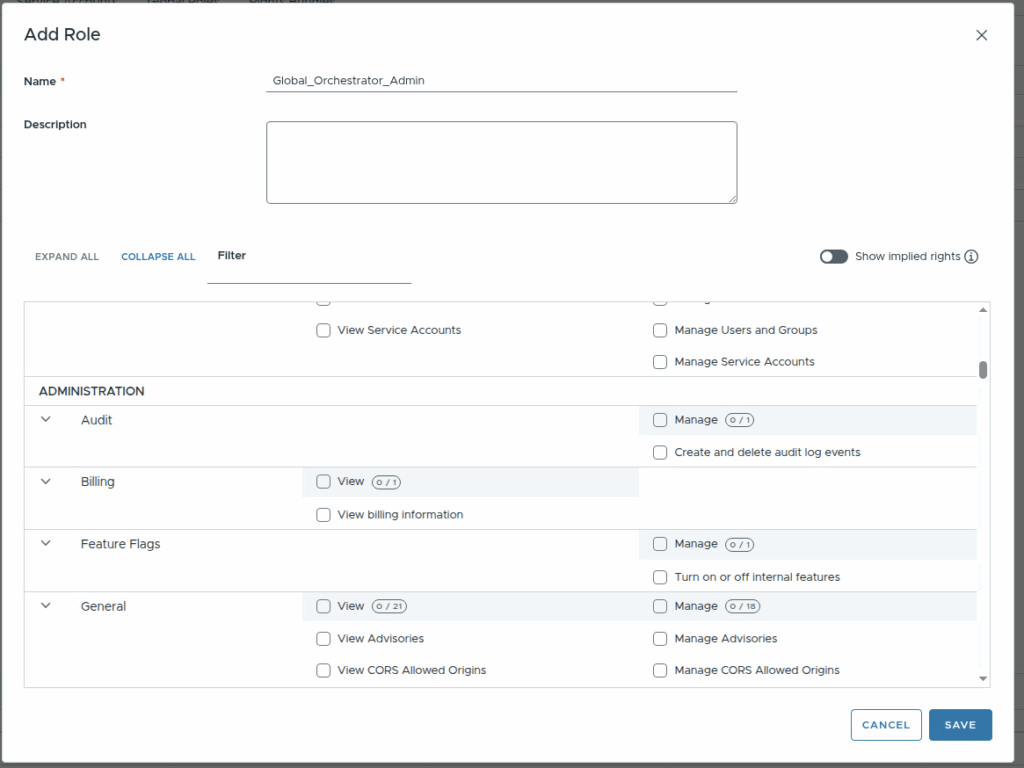Collapse the Billing section chevron
The image size is (1024, 768).
[45, 482]
